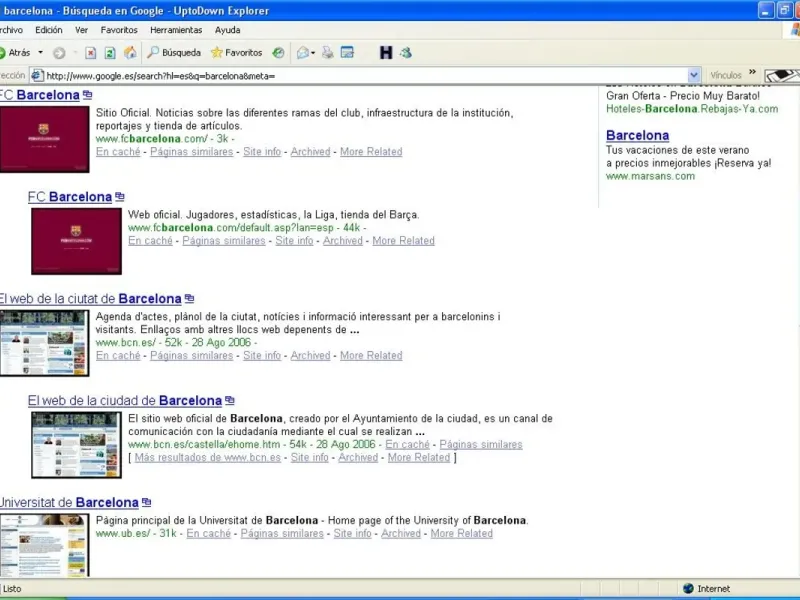Open Páginas similares for fcbarcelona.com 3k result
Image resolution: width=800 pixels, height=600 pixels.
coord(191,152)
